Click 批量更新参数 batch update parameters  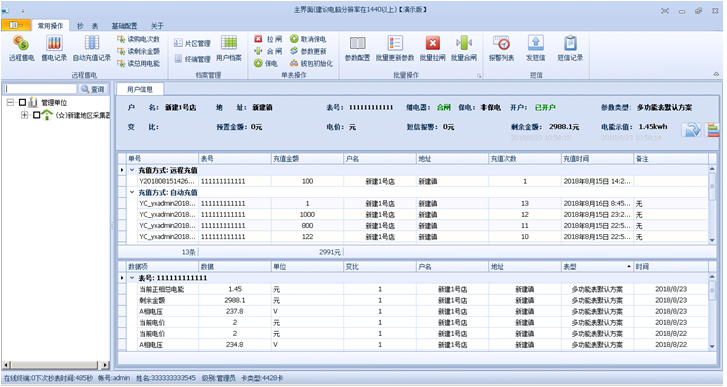tap(395, 48)
